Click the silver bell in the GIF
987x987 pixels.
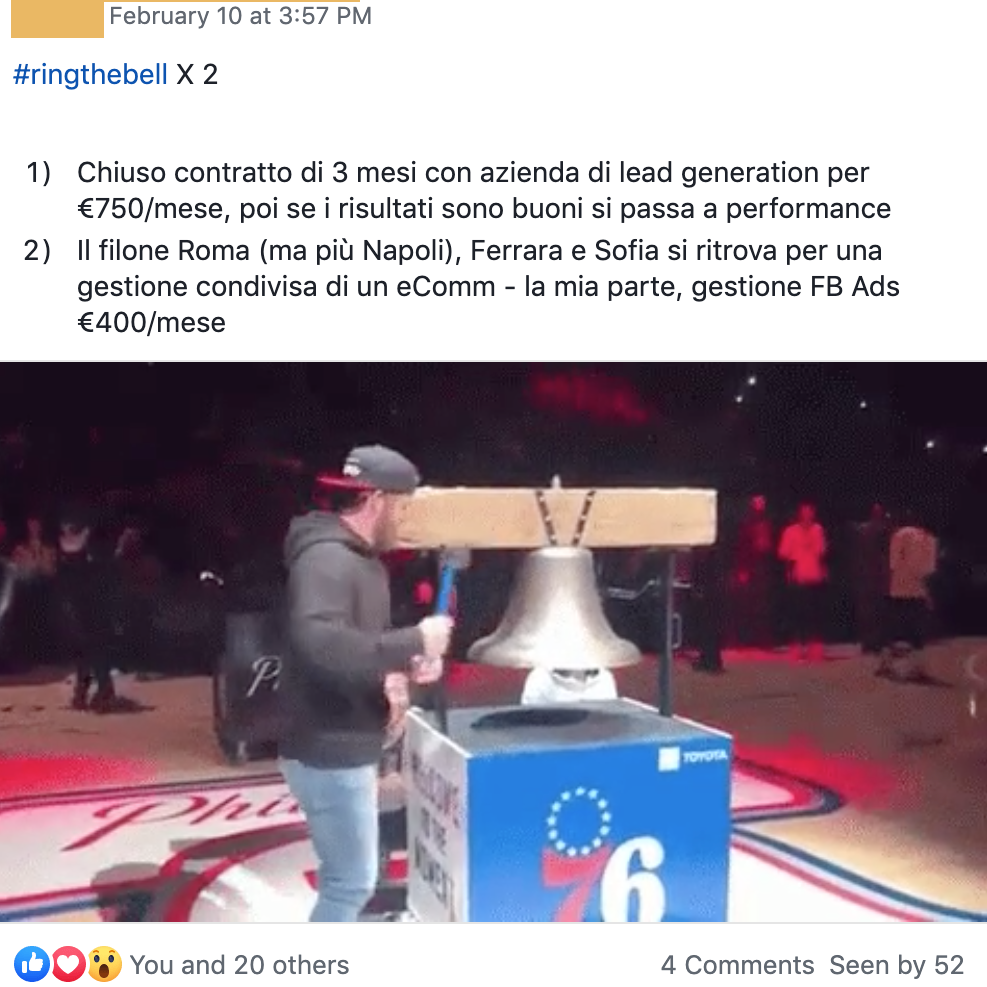554,611
